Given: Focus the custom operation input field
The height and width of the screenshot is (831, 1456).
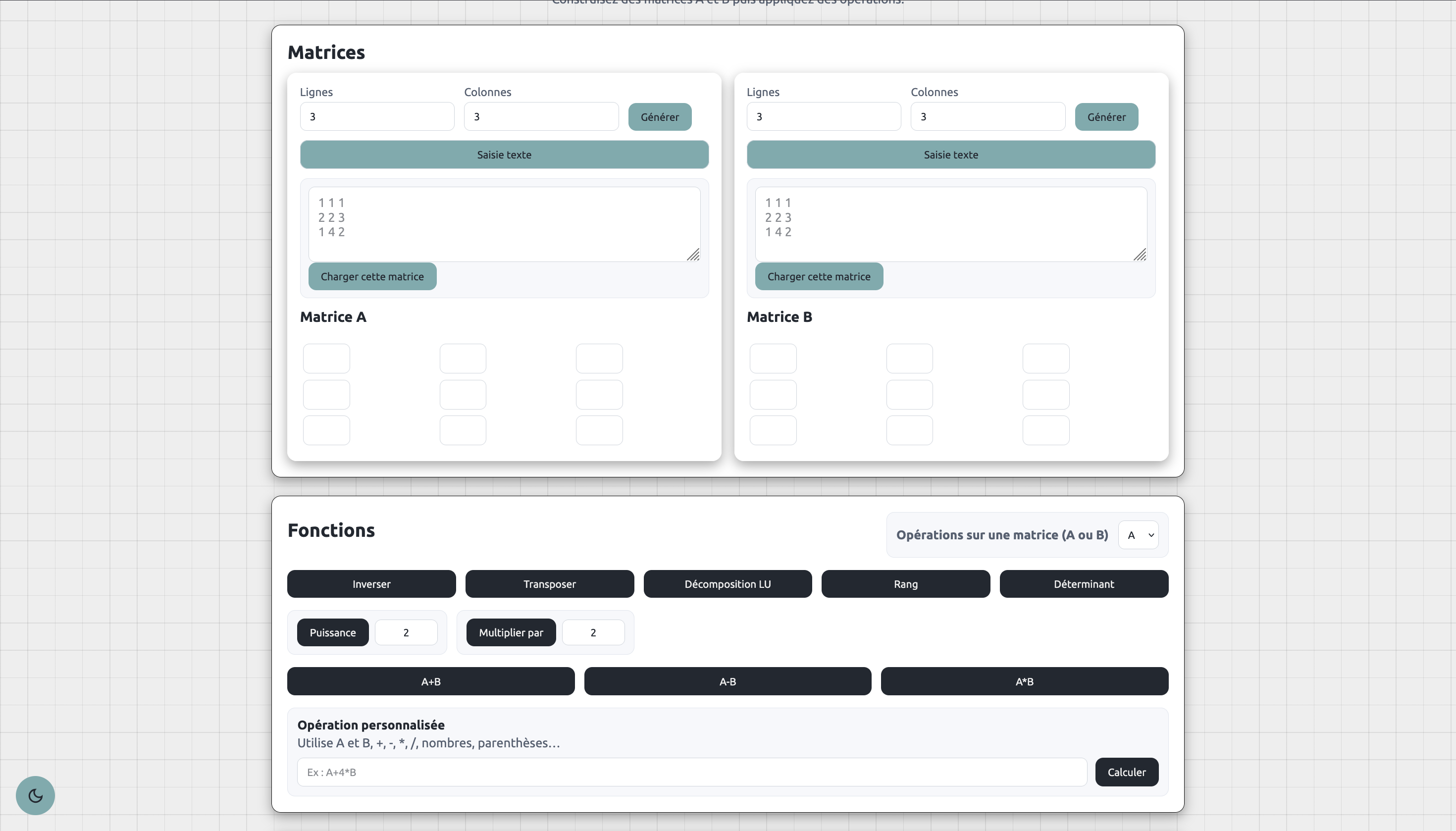Looking at the screenshot, I should coord(691,772).
